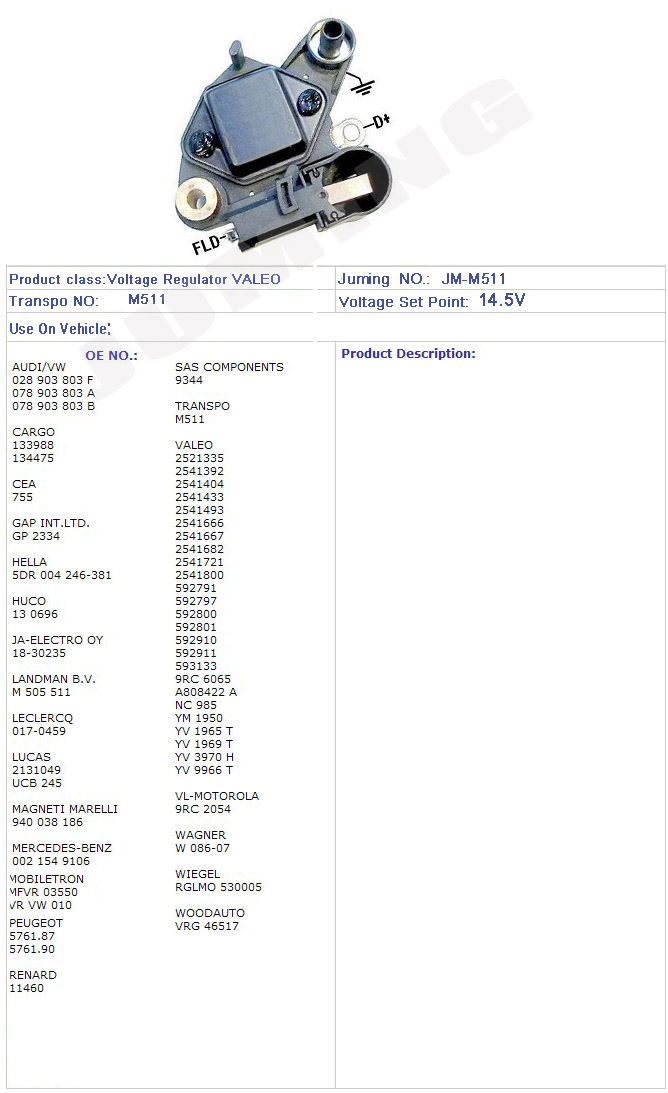Click VALEO number 2541682
Screen dimensions: 668x1093
pyautogui.click(x=199, y=549)
